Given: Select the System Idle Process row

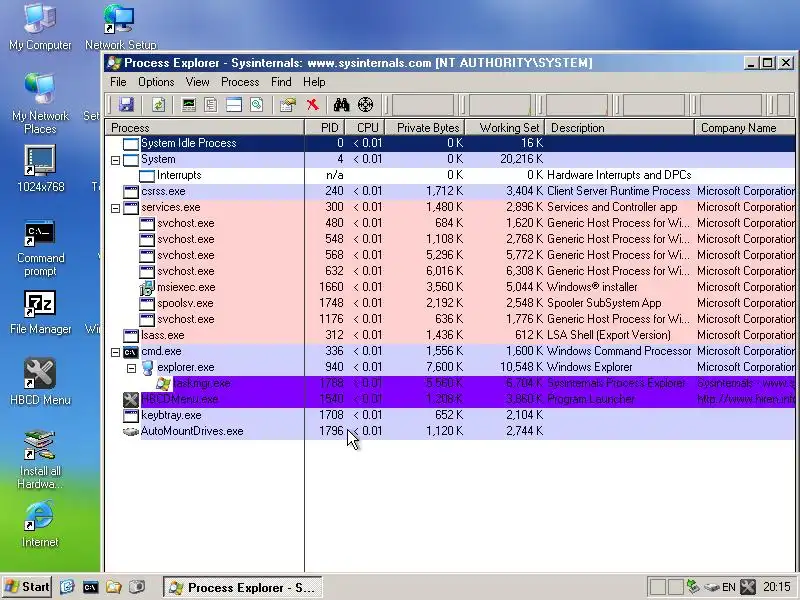Looking at the screenshot, I should (450, 143).
